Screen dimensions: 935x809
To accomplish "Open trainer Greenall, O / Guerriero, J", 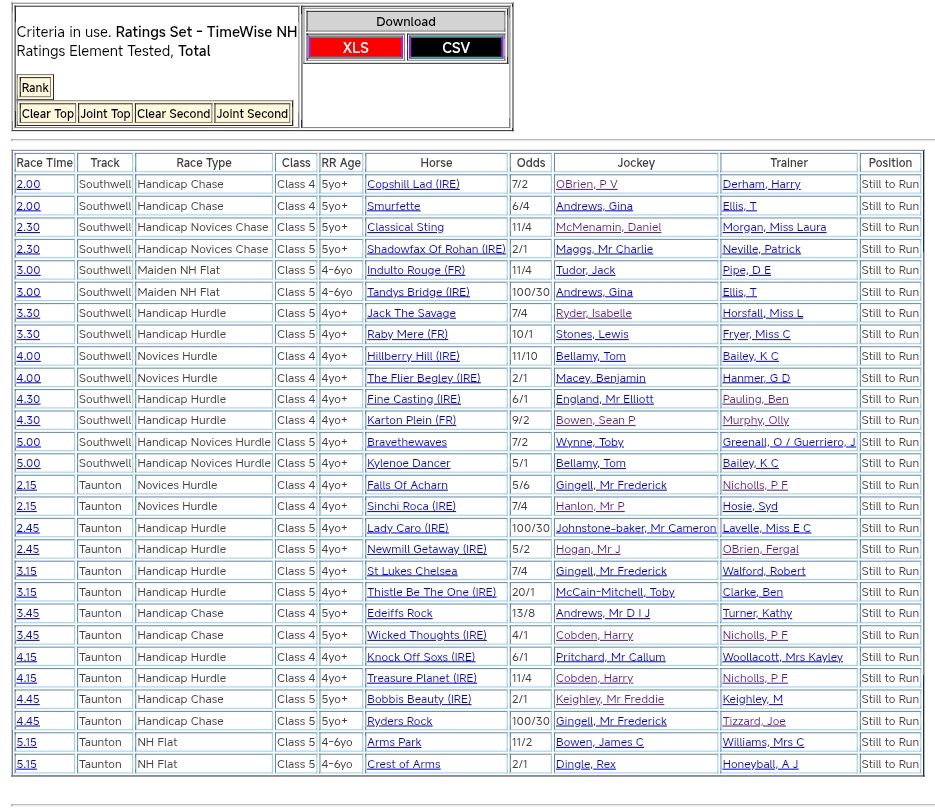I will (788, 443).
